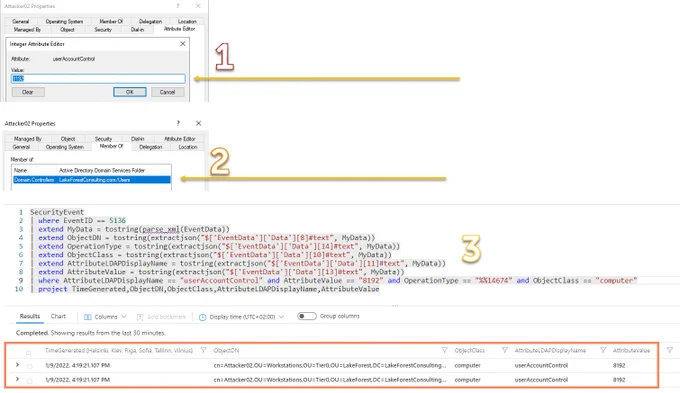Open General tab in the Member Of dialog

tap(21, 147)
